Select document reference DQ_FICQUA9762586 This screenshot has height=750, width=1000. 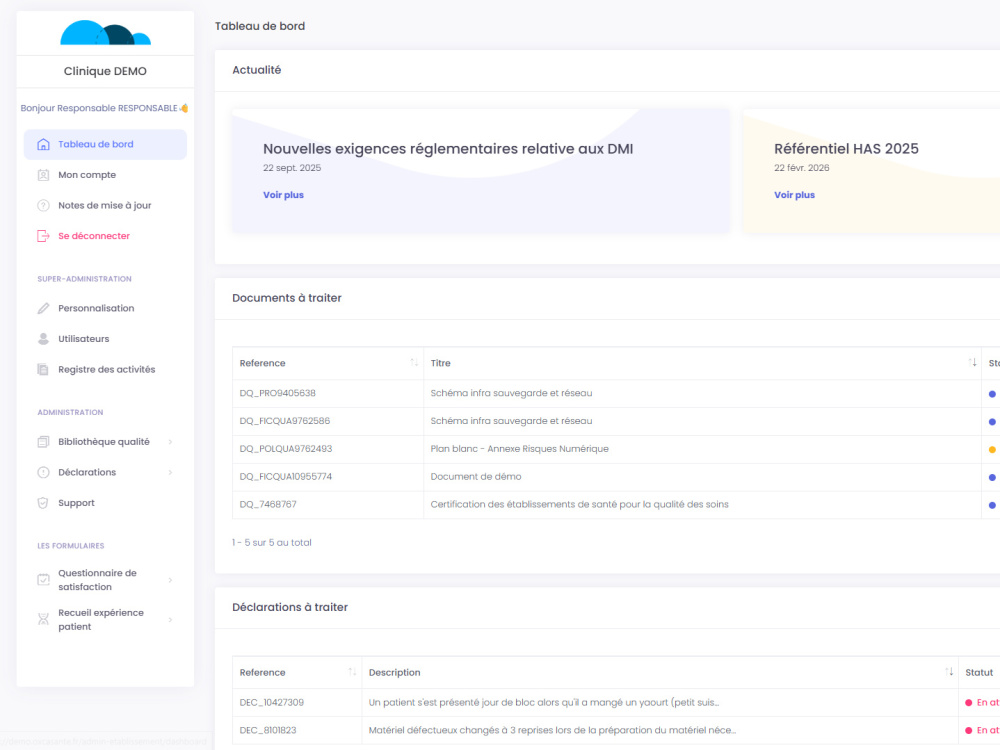284,421
